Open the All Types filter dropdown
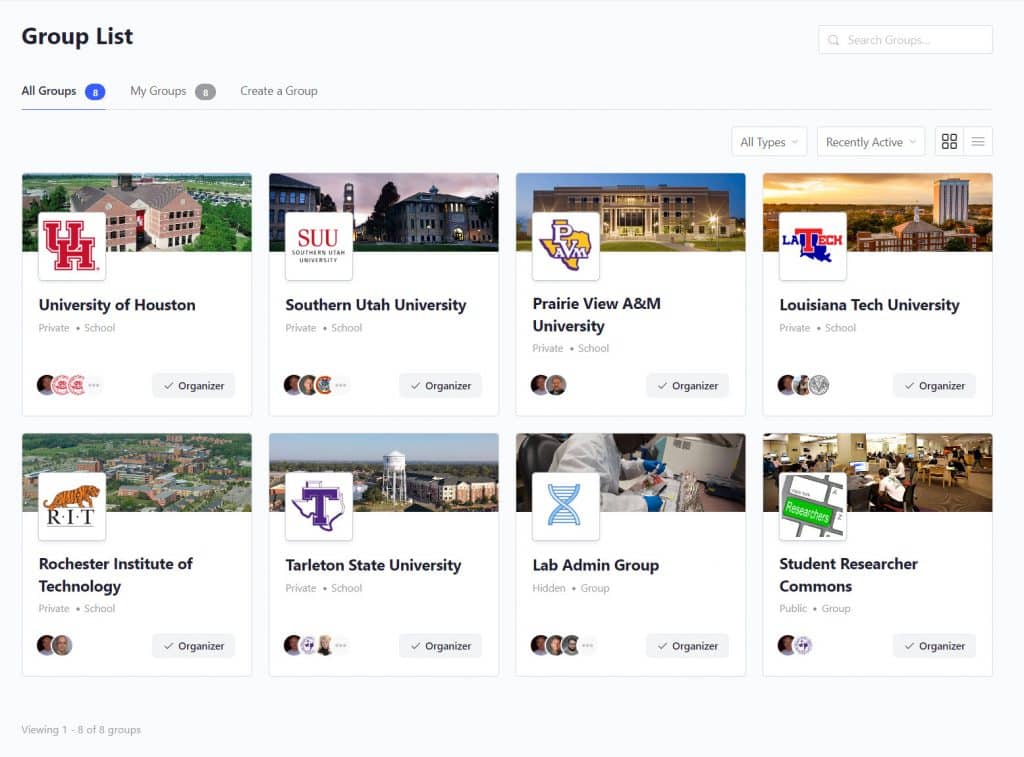This screenshot has height=757, width=1024. tap(769, 142)
